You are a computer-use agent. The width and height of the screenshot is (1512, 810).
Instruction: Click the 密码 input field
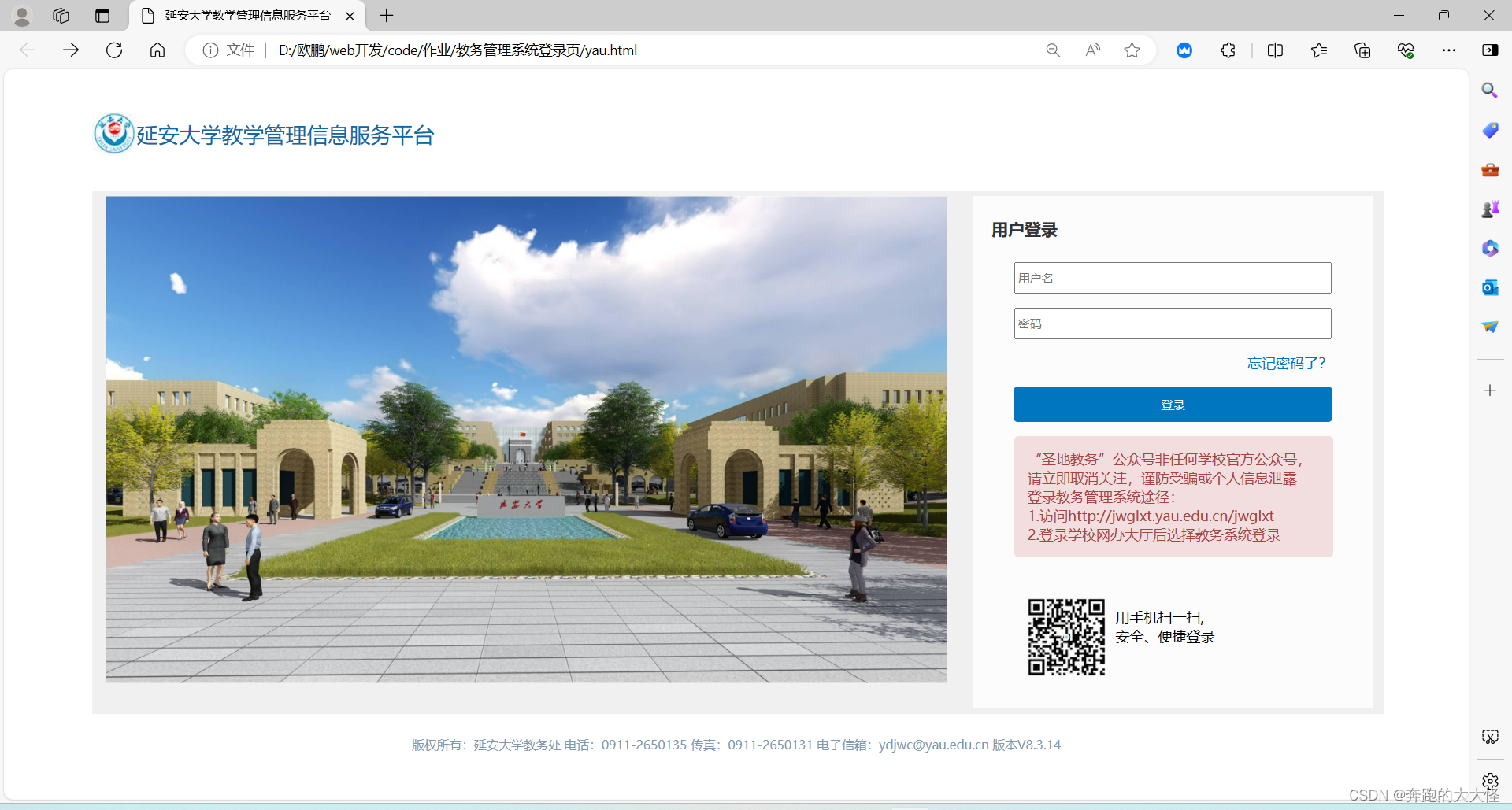pos(1173,324)
